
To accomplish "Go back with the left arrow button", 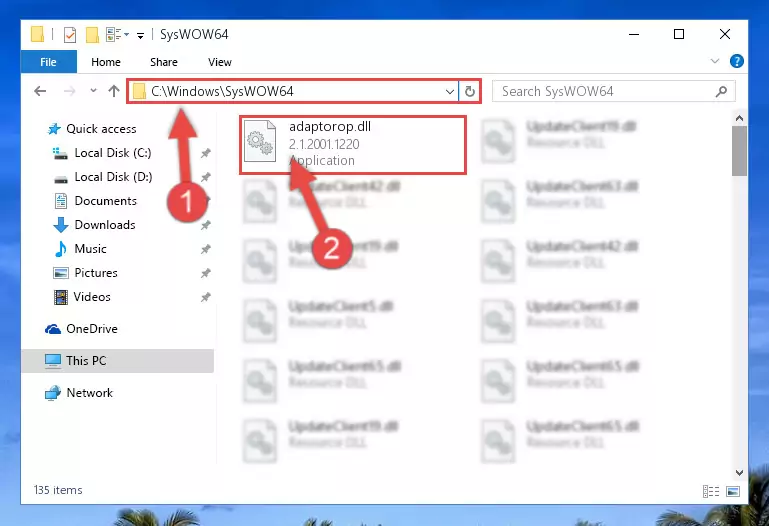I will tap(40, 91).
